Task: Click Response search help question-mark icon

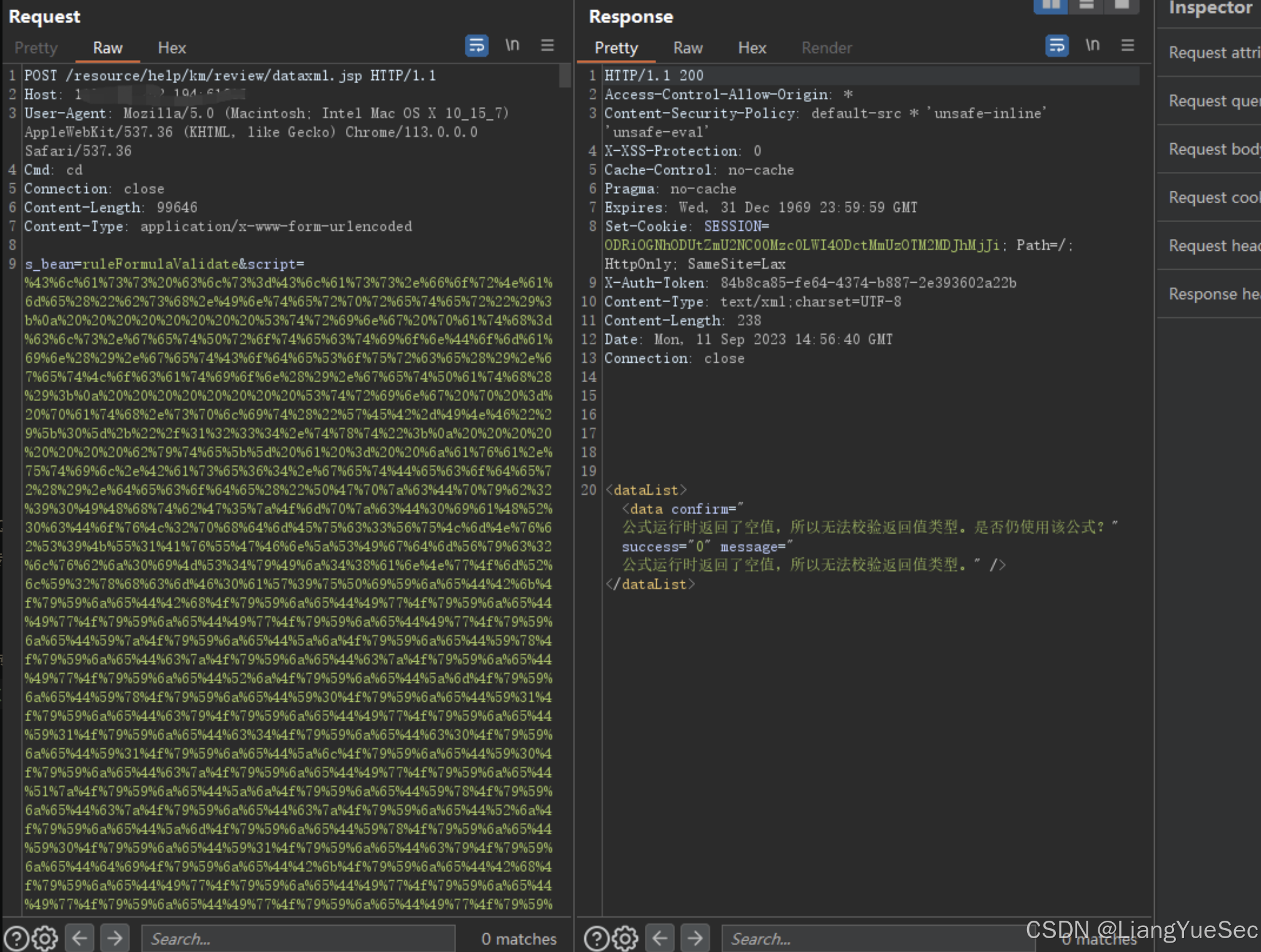Action: point(596,938)
